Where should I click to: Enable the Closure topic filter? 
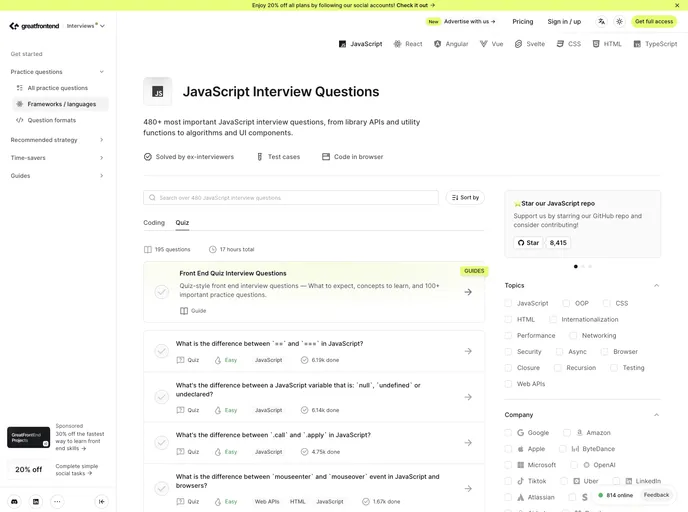coord(509,368)
